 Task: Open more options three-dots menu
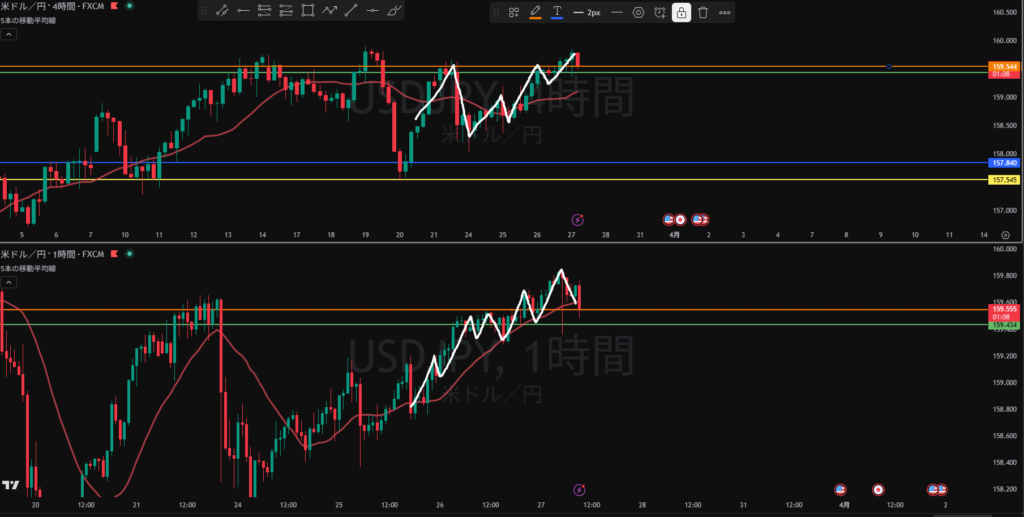click(x=725, y=12)
